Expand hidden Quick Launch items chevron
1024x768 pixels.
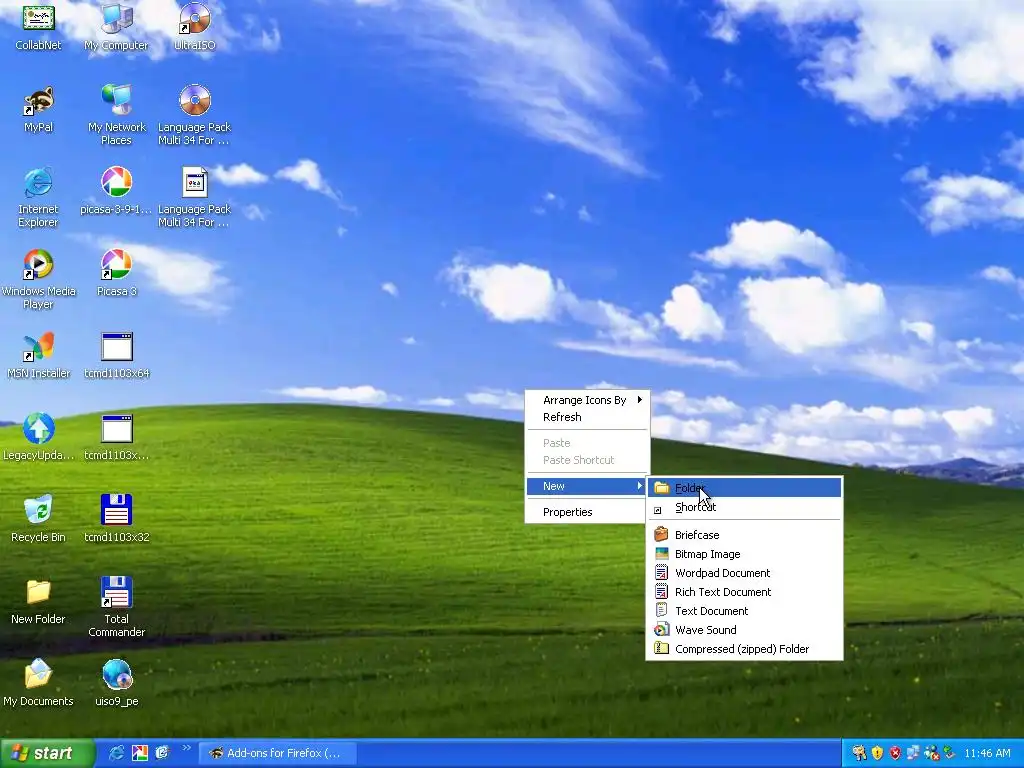tap(186, 748)
